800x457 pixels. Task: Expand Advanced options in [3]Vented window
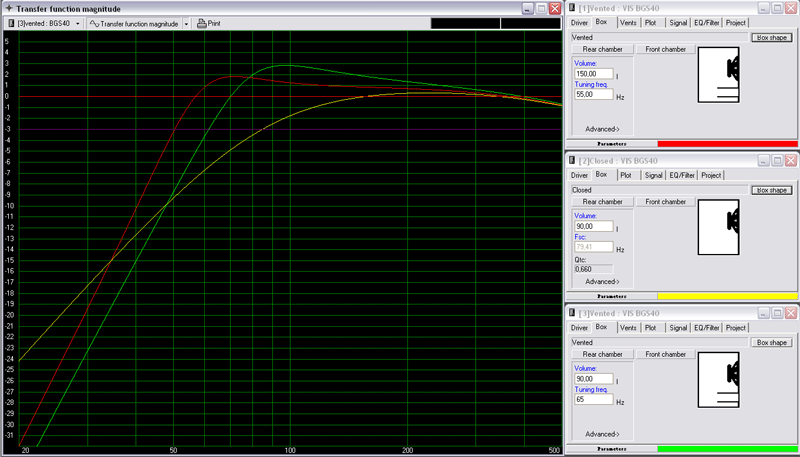point(602,434)
